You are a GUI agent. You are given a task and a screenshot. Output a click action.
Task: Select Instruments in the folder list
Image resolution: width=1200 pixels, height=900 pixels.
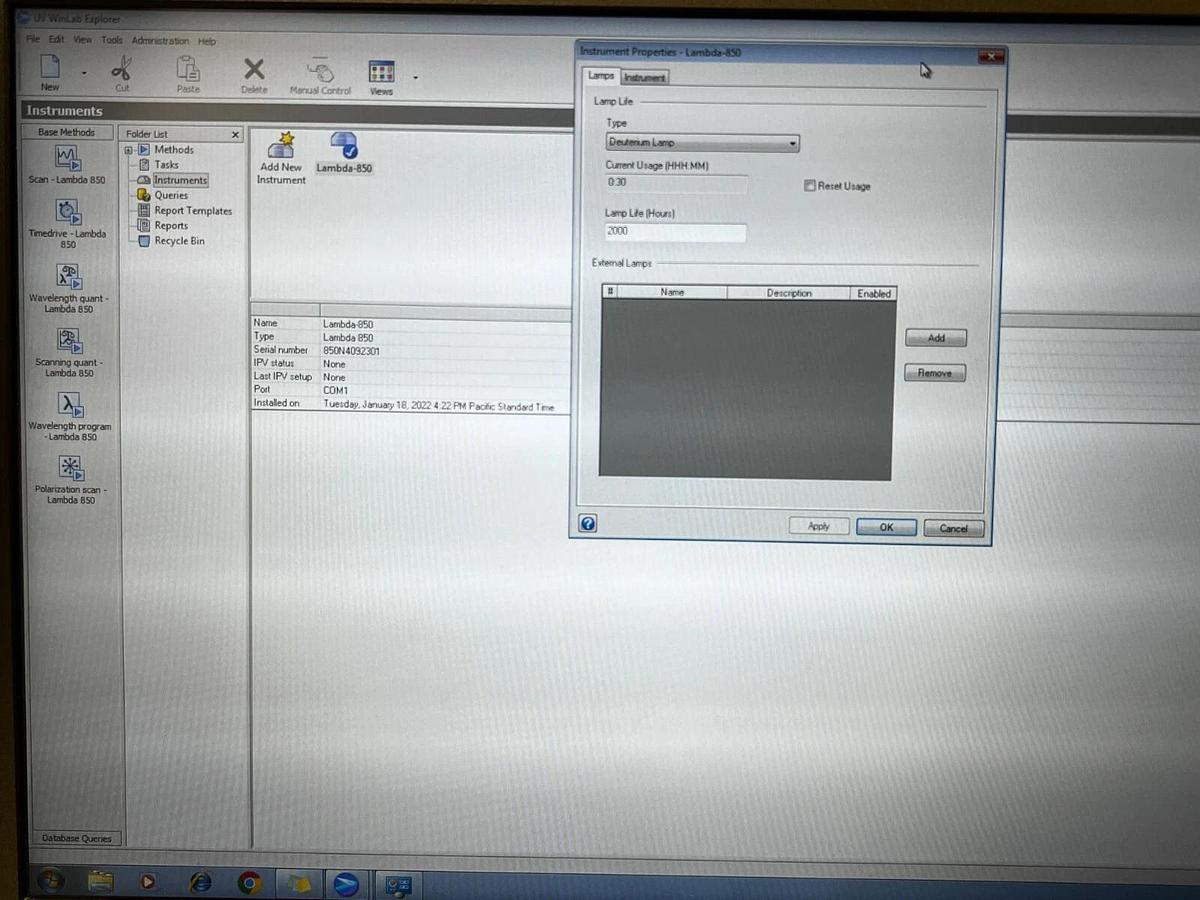pyautogui.click(x=180, y=180)
